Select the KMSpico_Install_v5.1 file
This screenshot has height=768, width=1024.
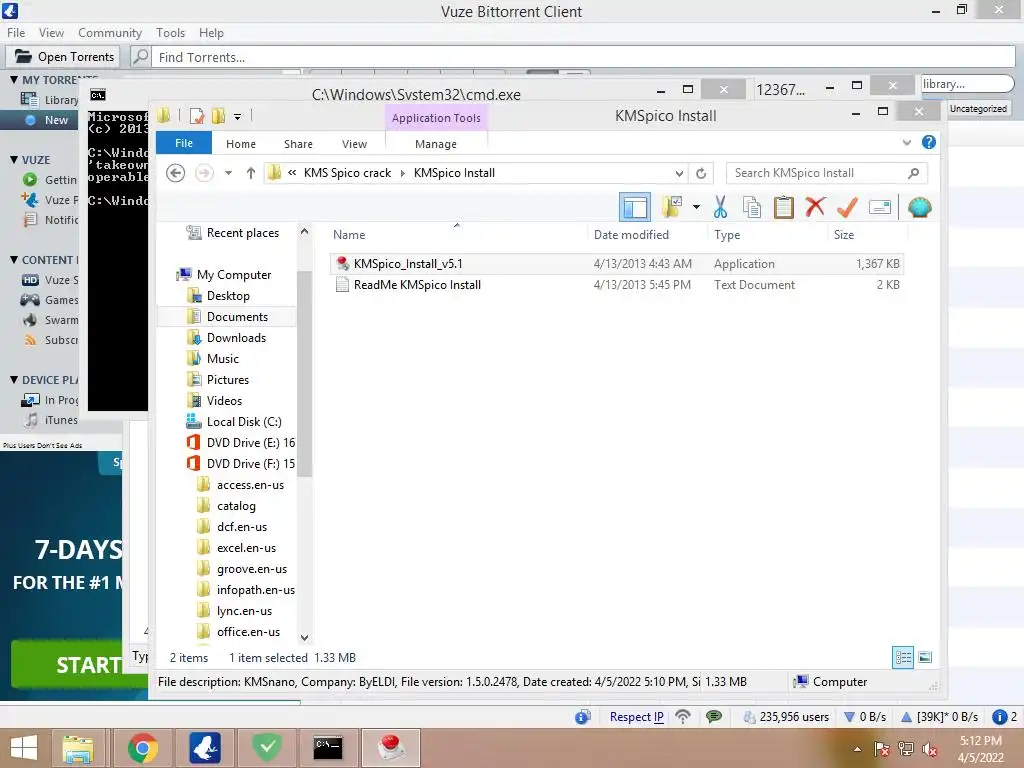[617, 264]
